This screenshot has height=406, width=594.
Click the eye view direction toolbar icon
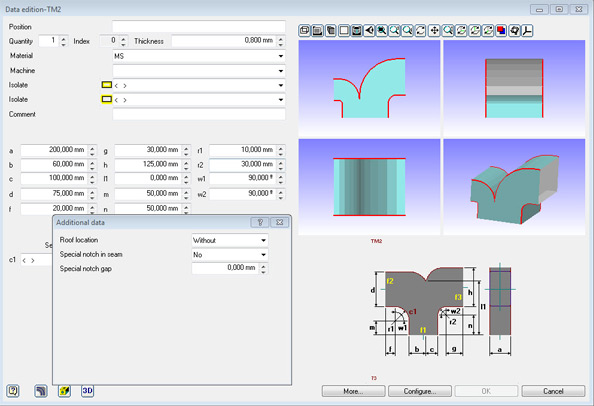tap(369, 31)
